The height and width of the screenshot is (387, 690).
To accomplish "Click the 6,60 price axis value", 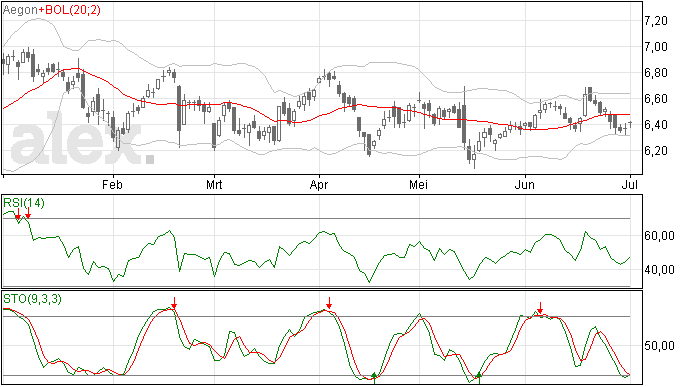I will [656, 99].
